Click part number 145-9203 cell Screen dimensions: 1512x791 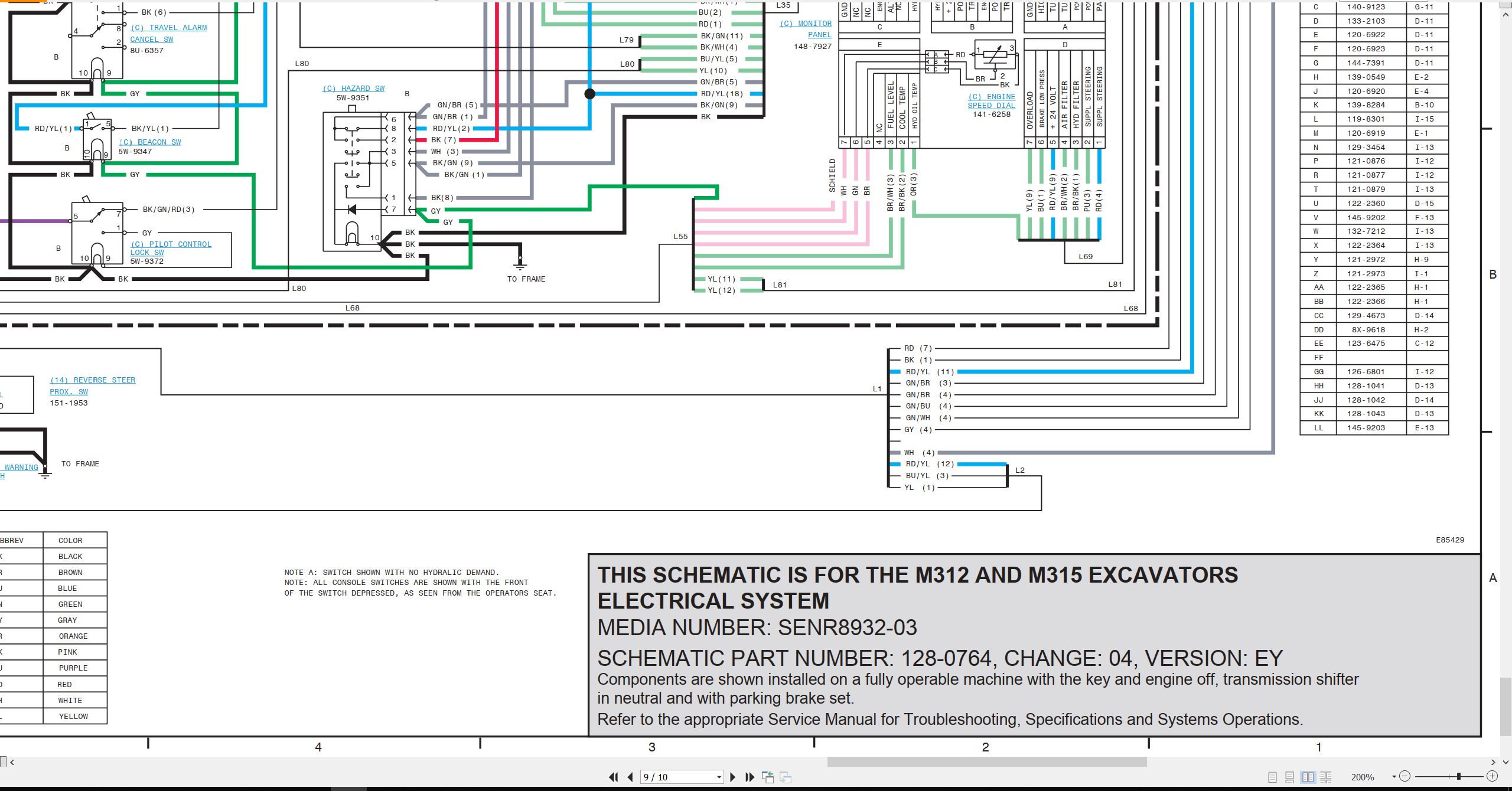(x=1366, y=428)
